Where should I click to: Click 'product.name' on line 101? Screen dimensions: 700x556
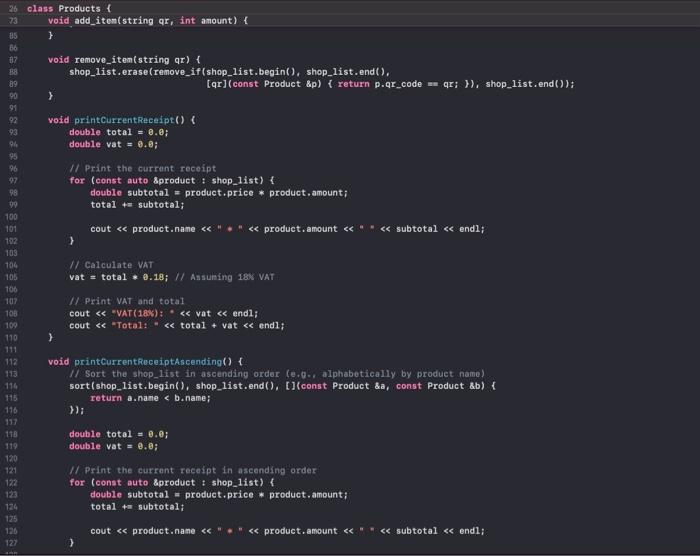coord(163,229)
